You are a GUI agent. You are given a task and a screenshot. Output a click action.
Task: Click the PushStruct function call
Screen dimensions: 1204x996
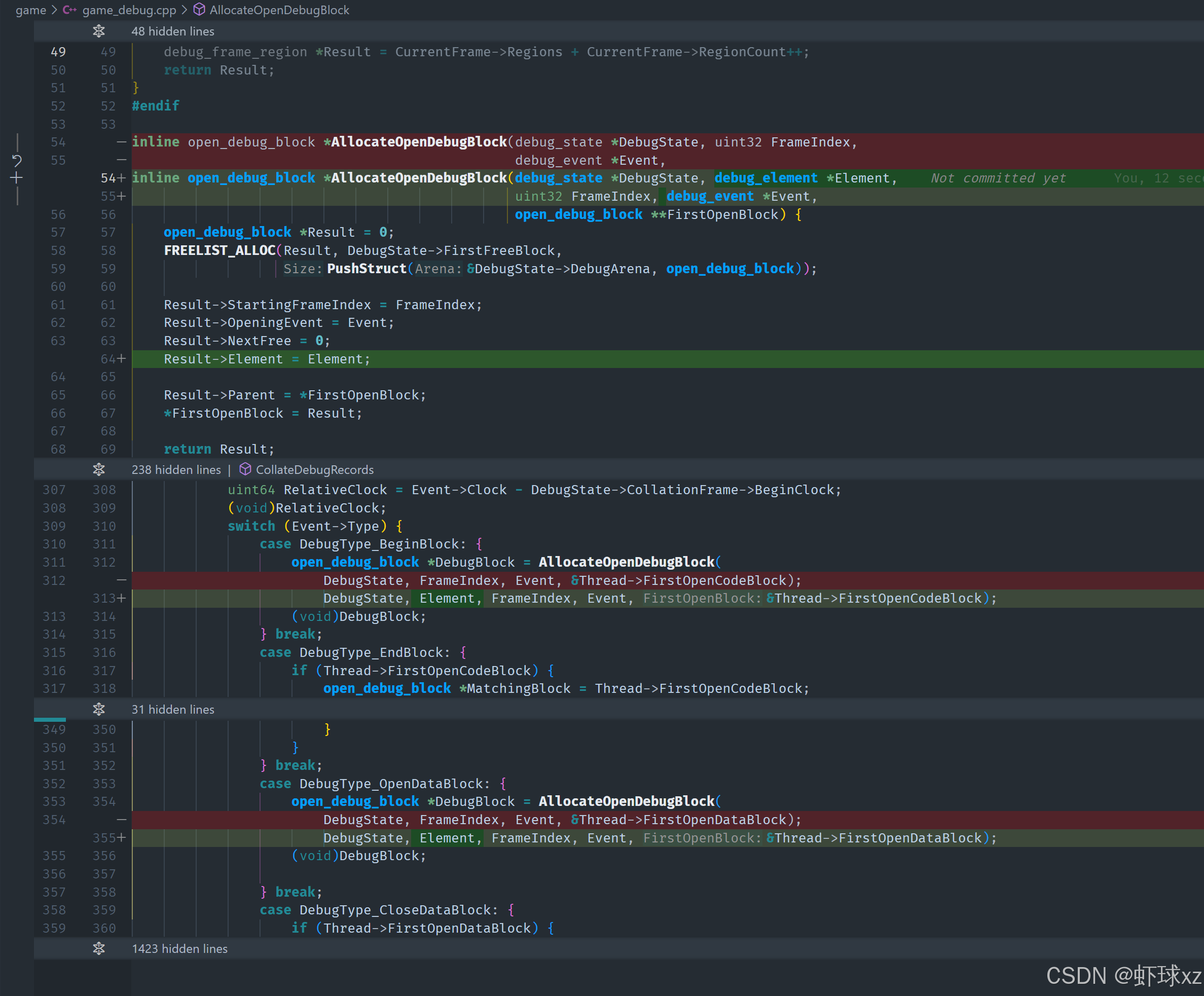coord(367,268)
